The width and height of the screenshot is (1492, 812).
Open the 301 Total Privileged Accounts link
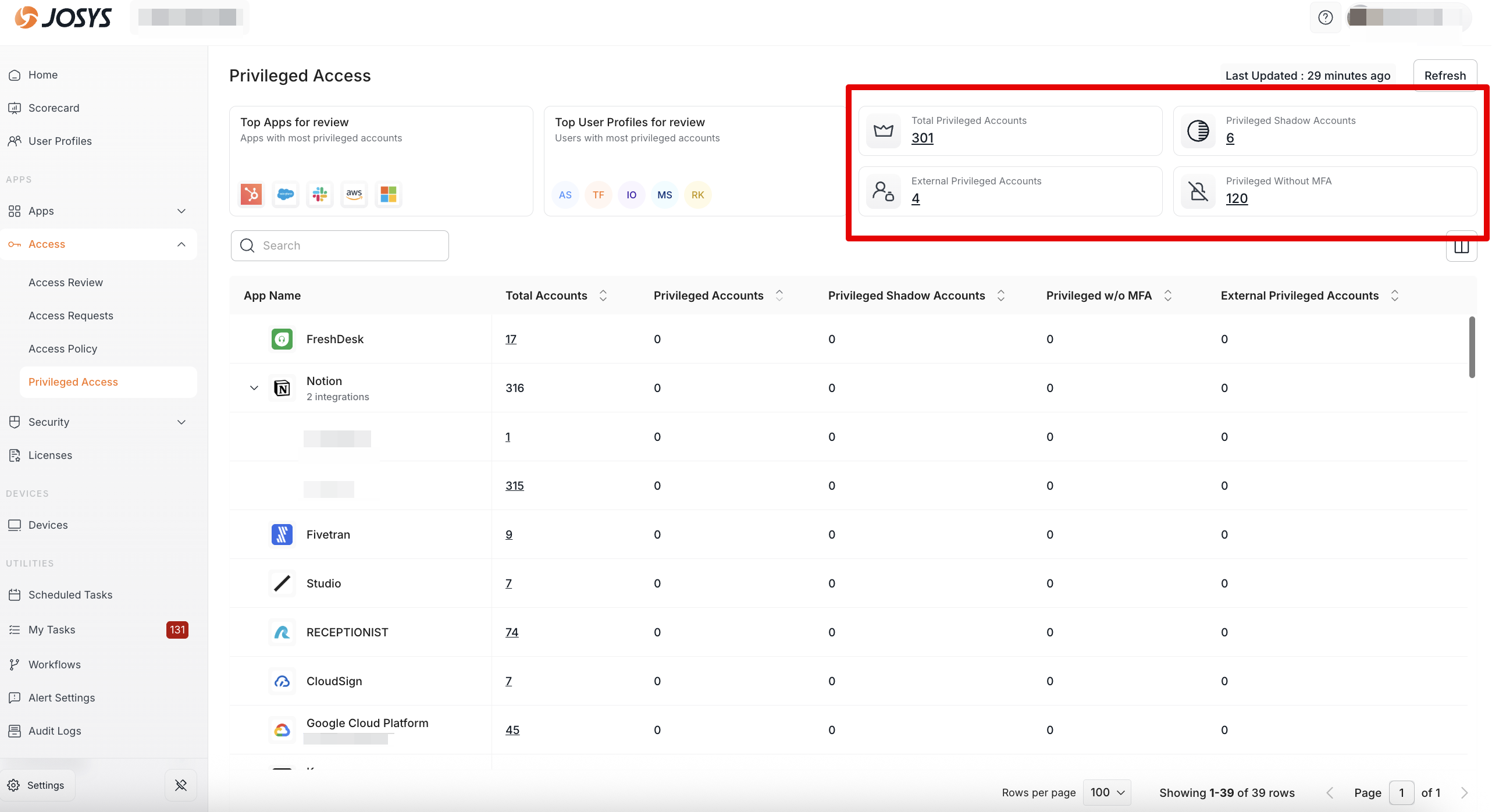click(x=923, y=138)
